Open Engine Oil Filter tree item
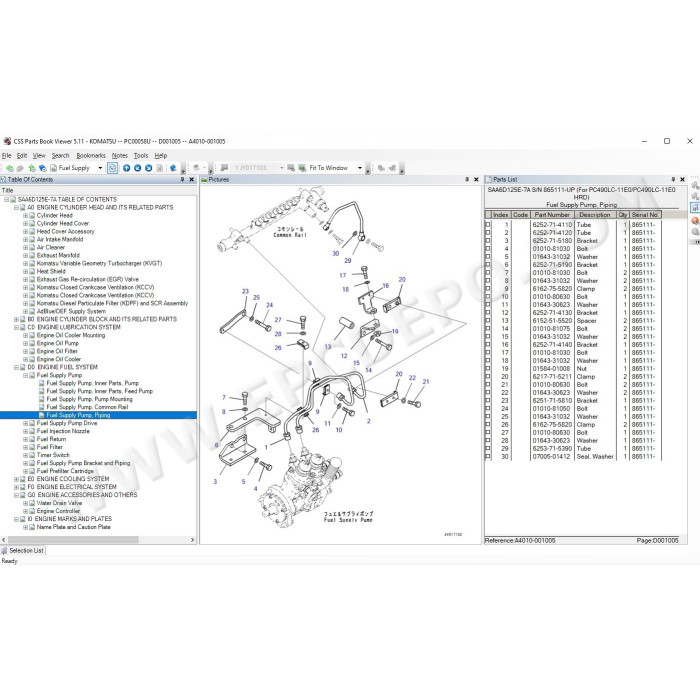 pos(57,351)
